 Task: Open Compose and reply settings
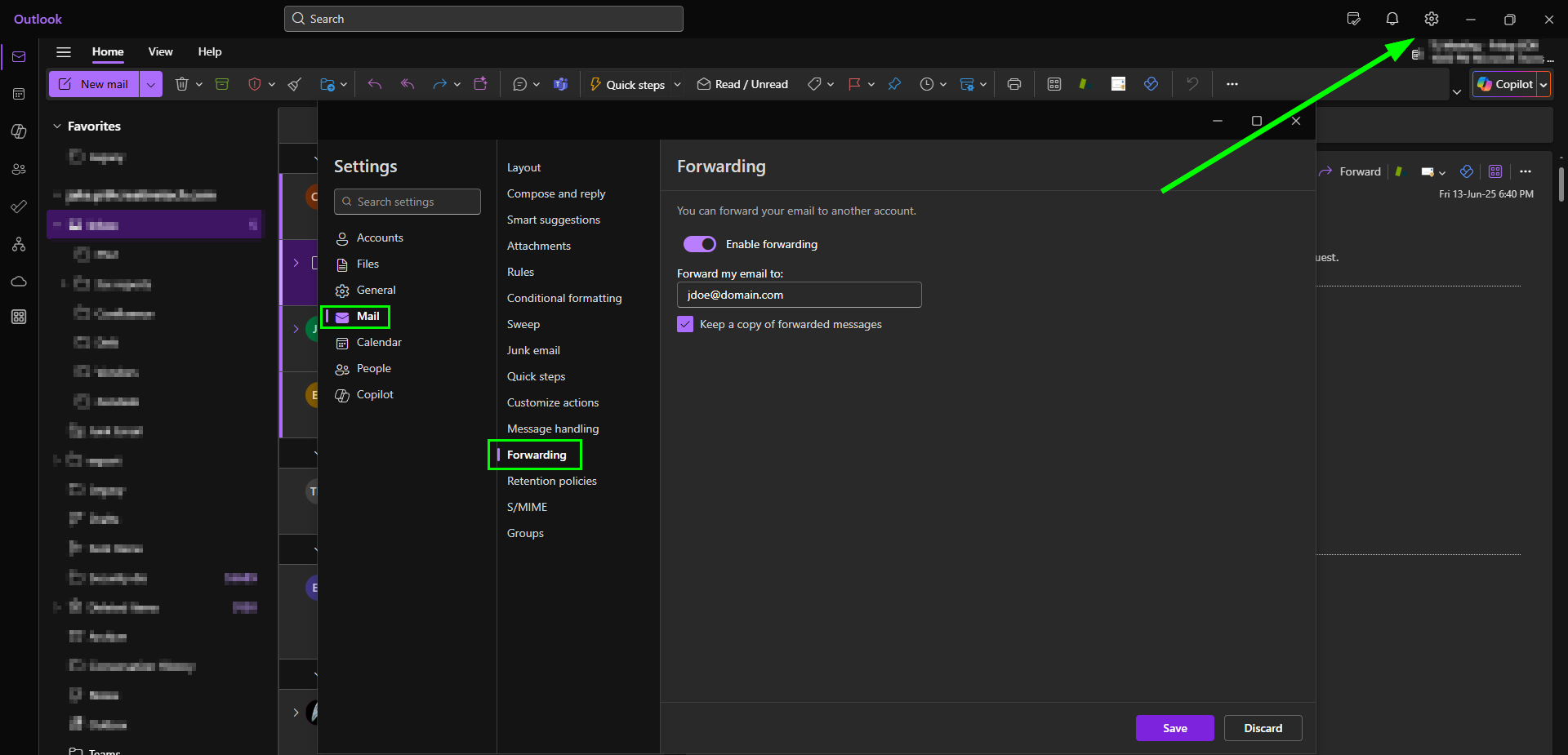pyautogui.click(x=556, y=193)
